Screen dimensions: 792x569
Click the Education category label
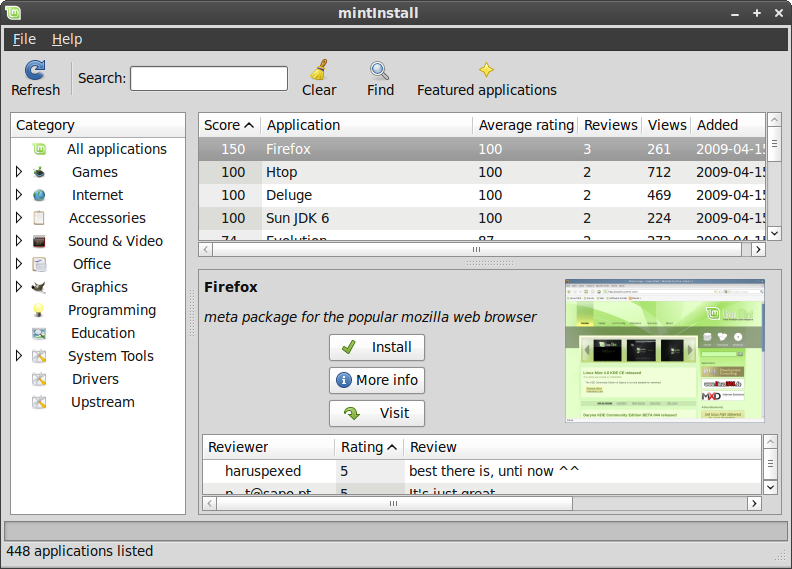click(103, 333)
